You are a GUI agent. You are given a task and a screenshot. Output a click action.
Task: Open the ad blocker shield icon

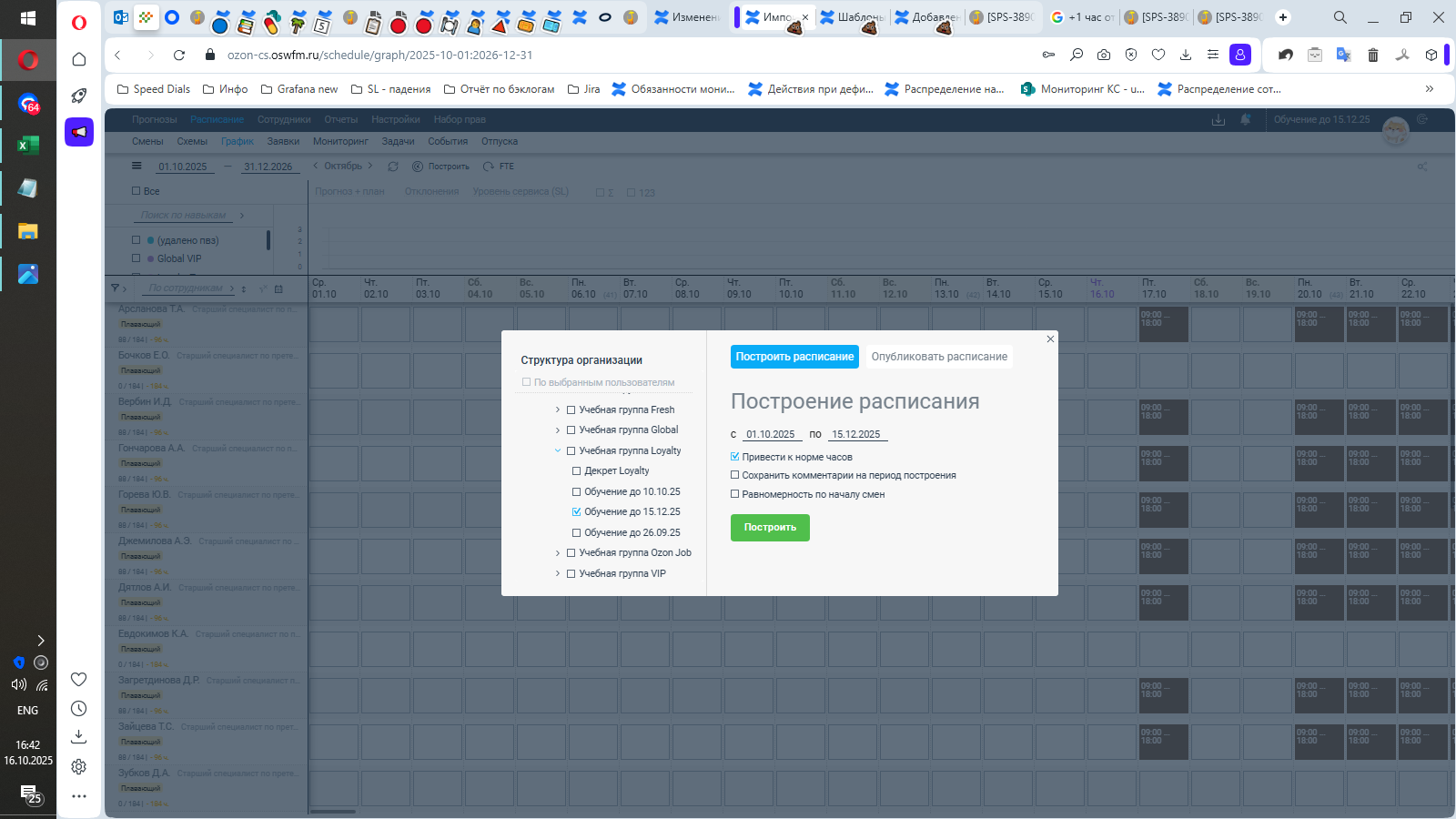[1131, 55]
